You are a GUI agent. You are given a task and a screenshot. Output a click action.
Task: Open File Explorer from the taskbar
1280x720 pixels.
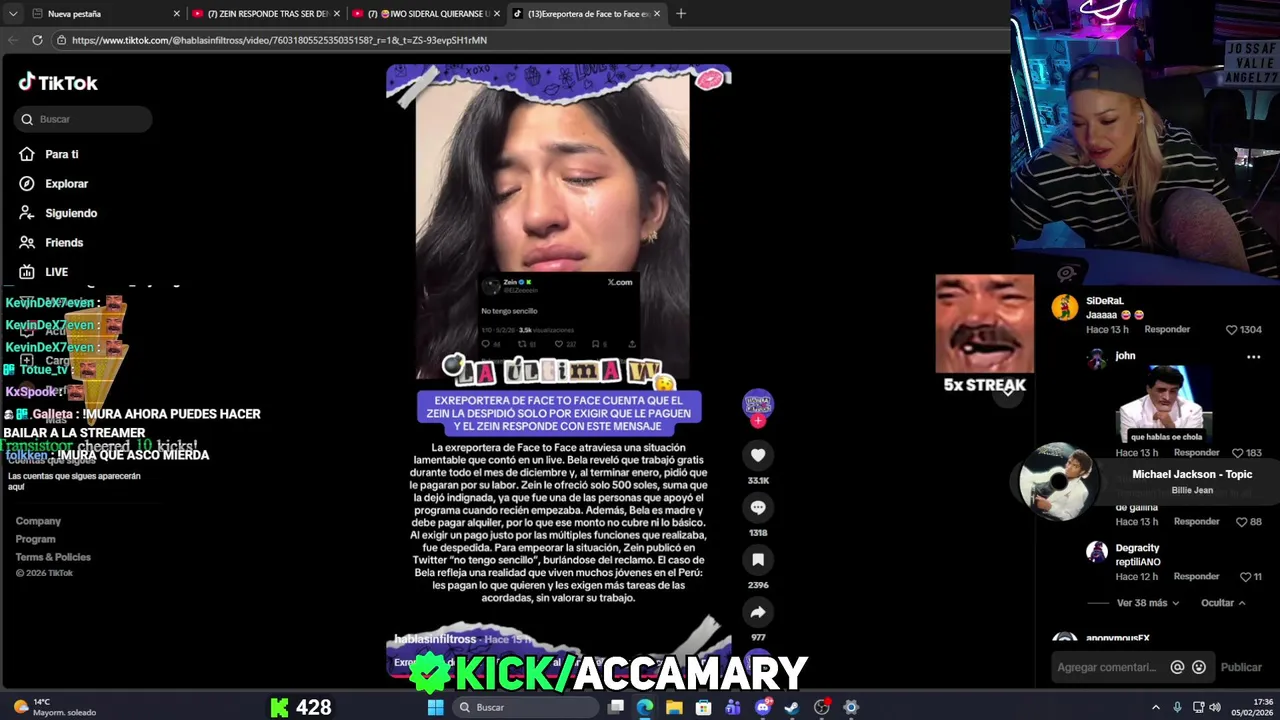click(674, 707)
